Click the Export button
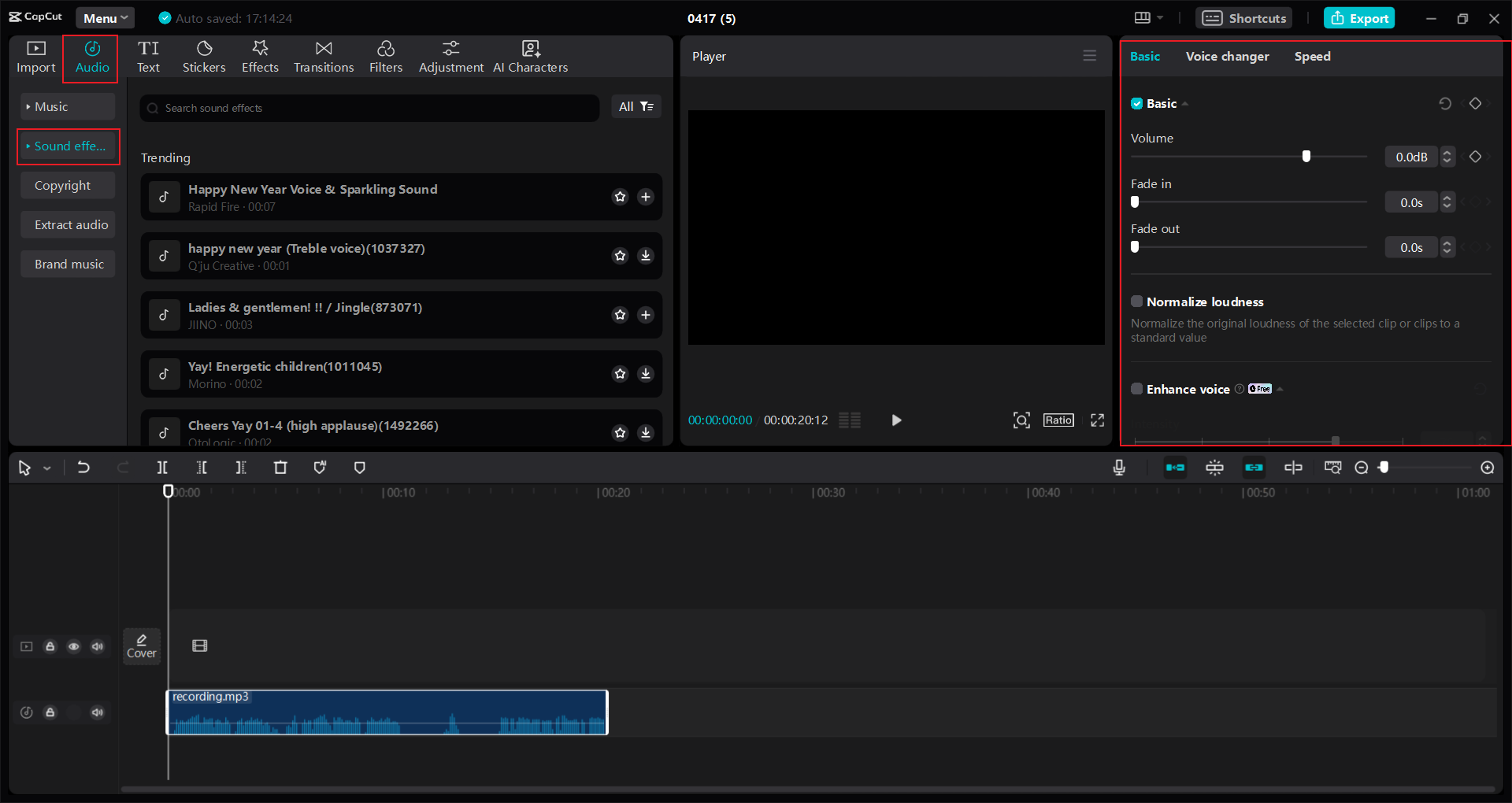Screen dimensions: 1512x803 (x=1360, y=17)
